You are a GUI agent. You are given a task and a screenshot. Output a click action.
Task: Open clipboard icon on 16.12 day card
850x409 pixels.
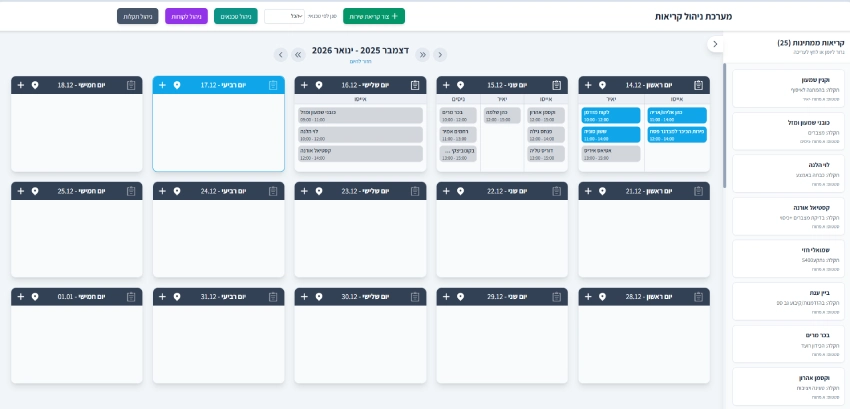[415, 85]
